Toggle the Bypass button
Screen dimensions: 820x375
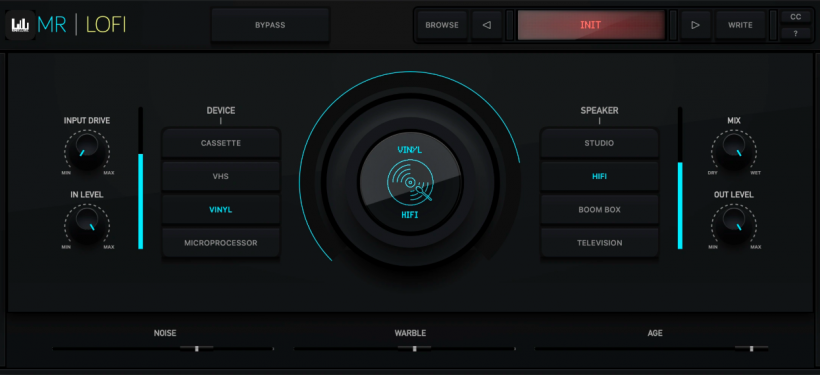click(270, 25)
